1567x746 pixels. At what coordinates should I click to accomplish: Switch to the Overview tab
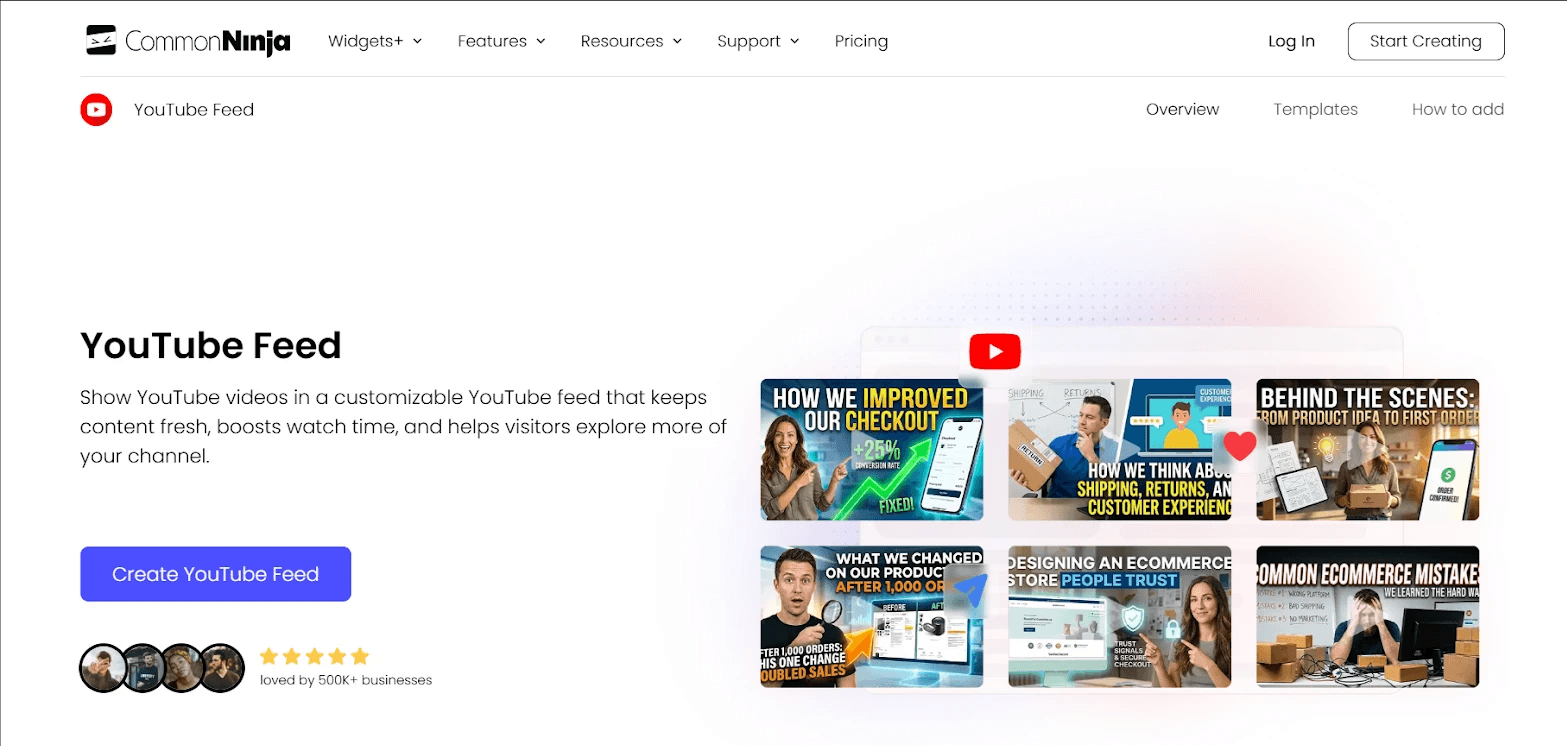(1182, 109)
